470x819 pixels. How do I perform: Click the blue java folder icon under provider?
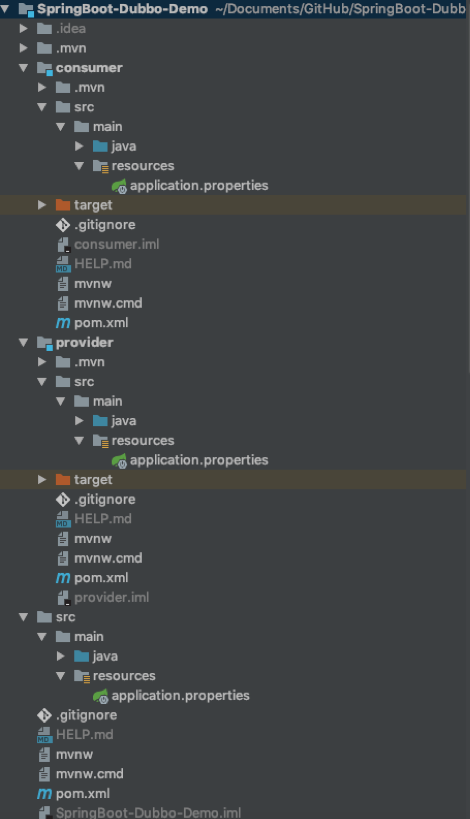100,420
